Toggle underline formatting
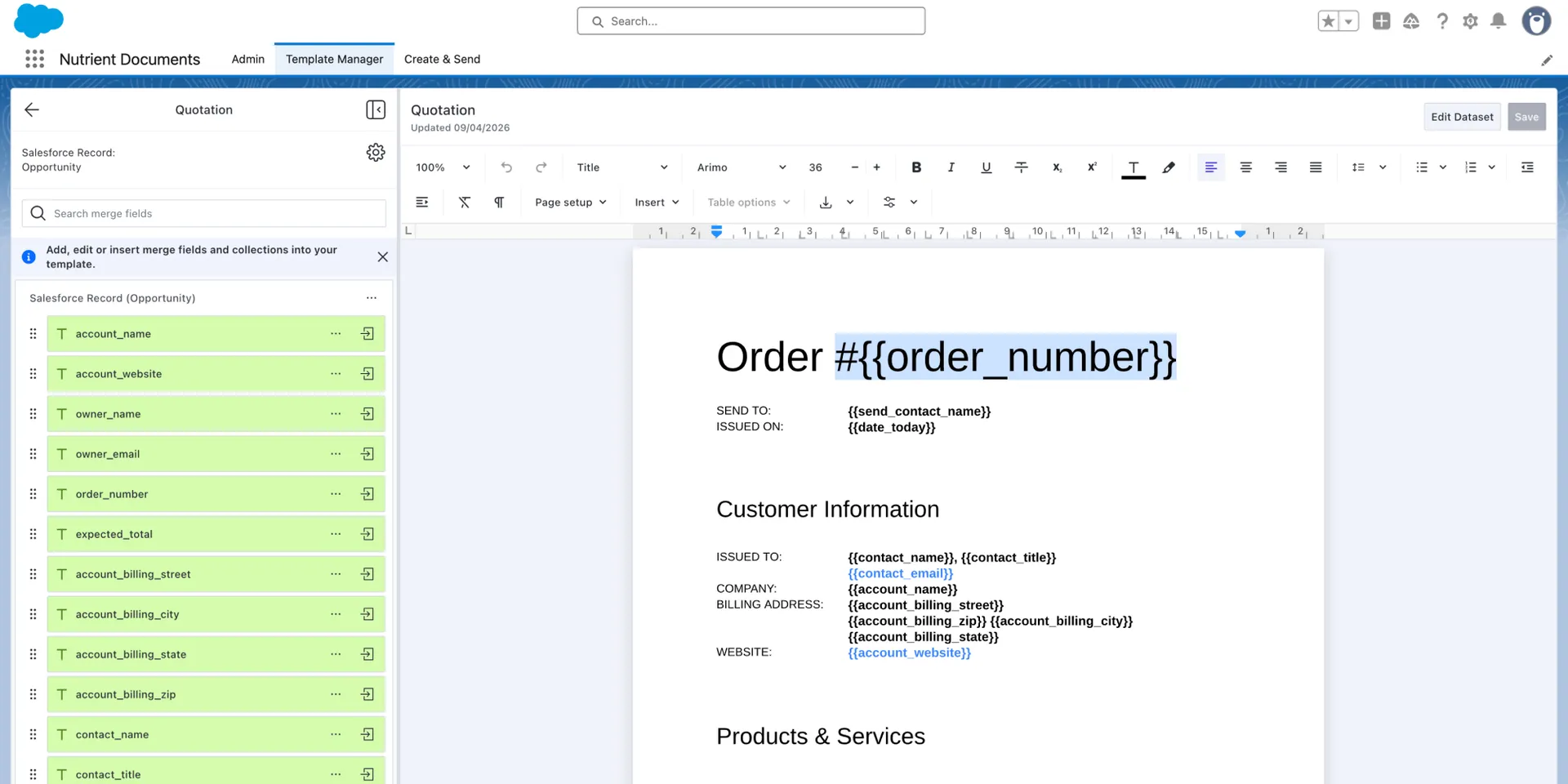 click(x=986, y=167)
